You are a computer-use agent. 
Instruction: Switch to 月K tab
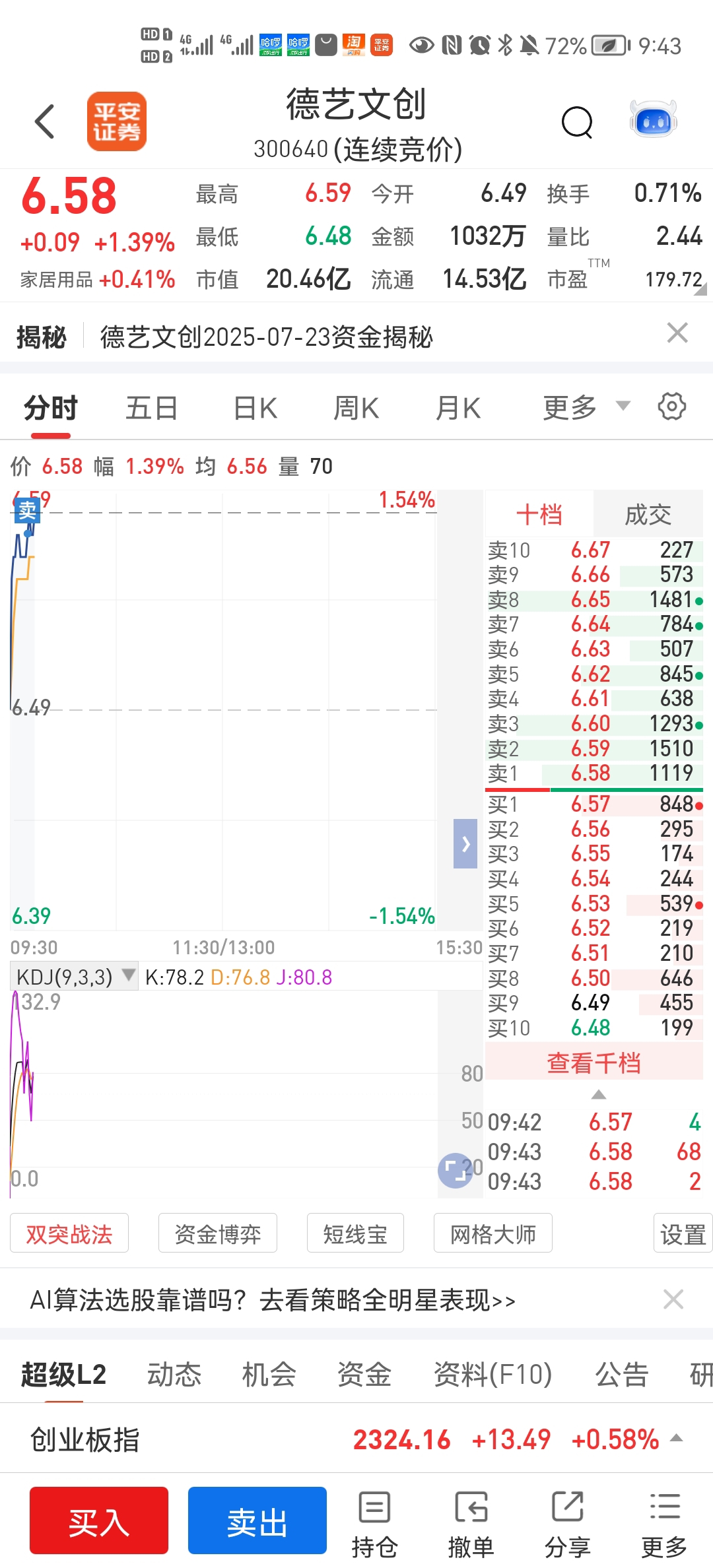(458, 407)
